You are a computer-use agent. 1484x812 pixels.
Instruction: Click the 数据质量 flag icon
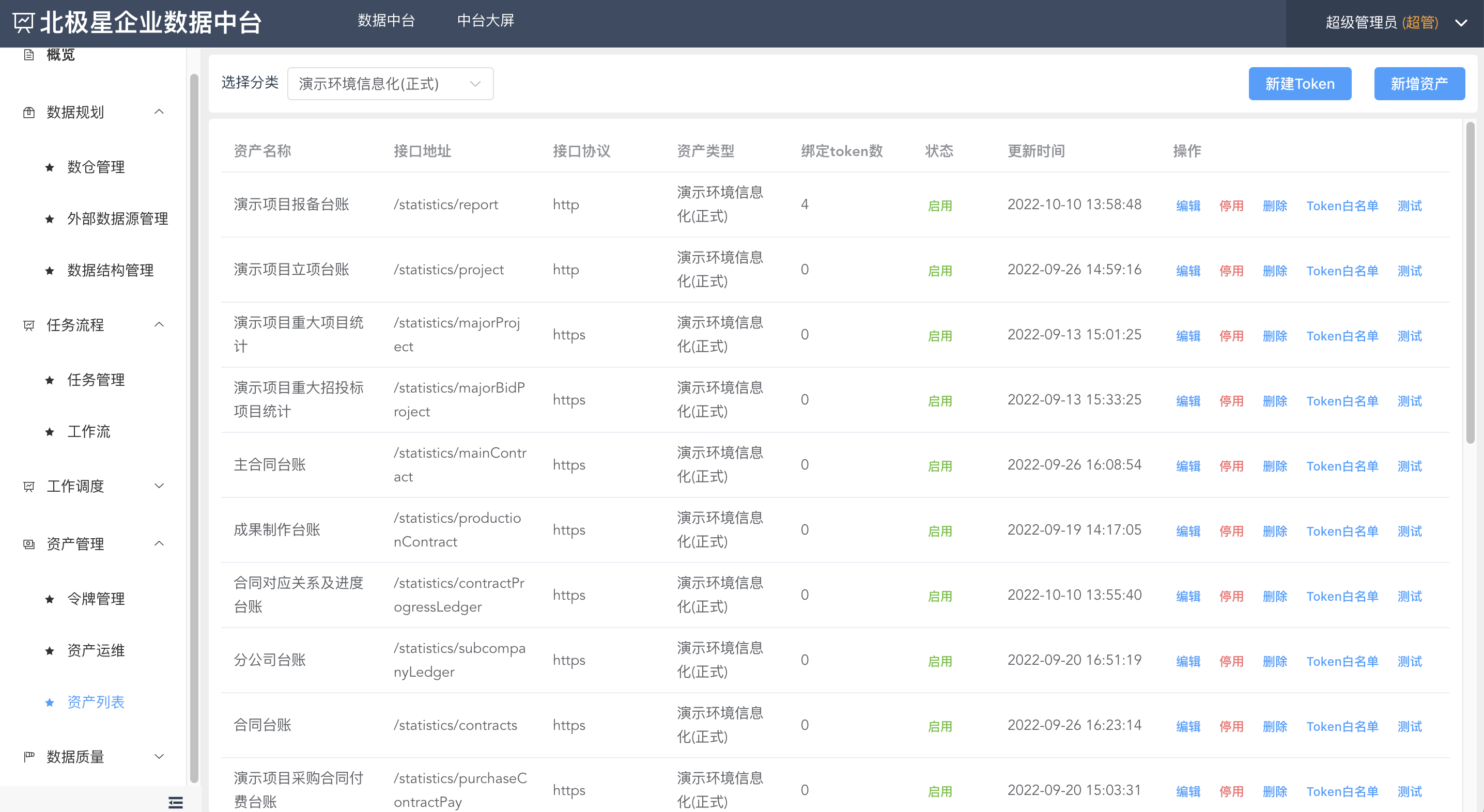coord(28,757)
